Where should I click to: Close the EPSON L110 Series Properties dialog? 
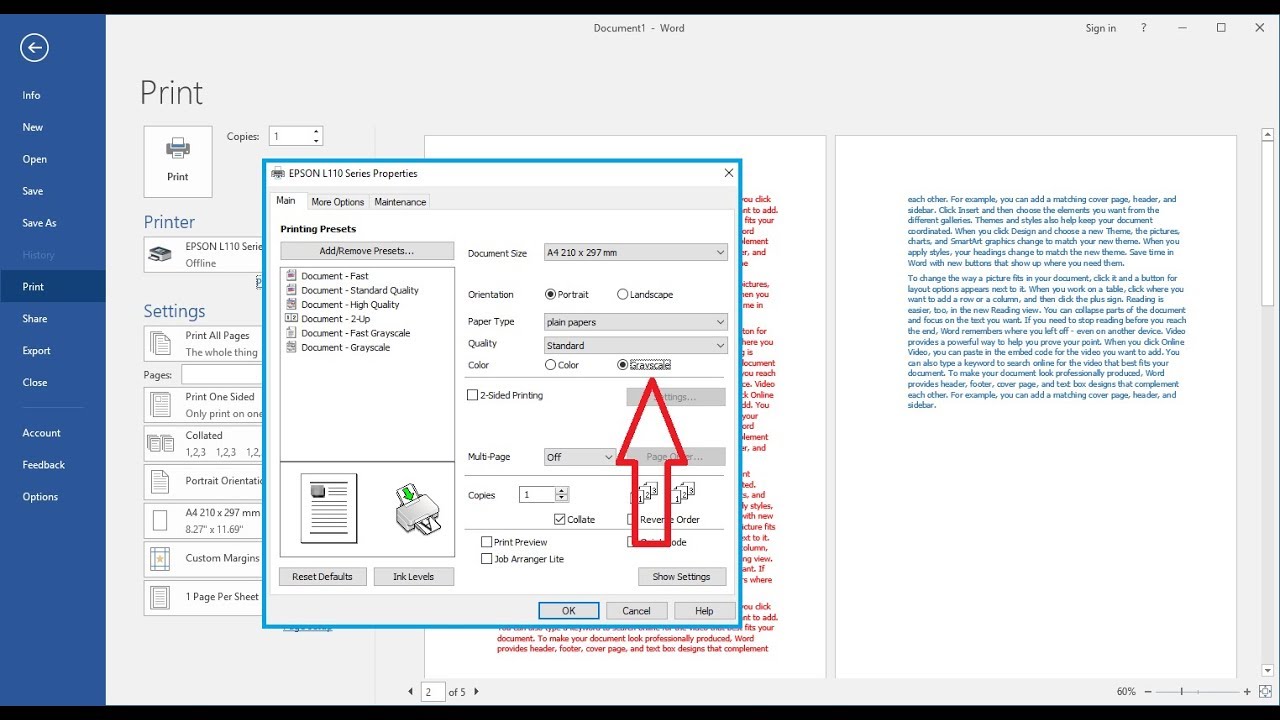[728, 173]
